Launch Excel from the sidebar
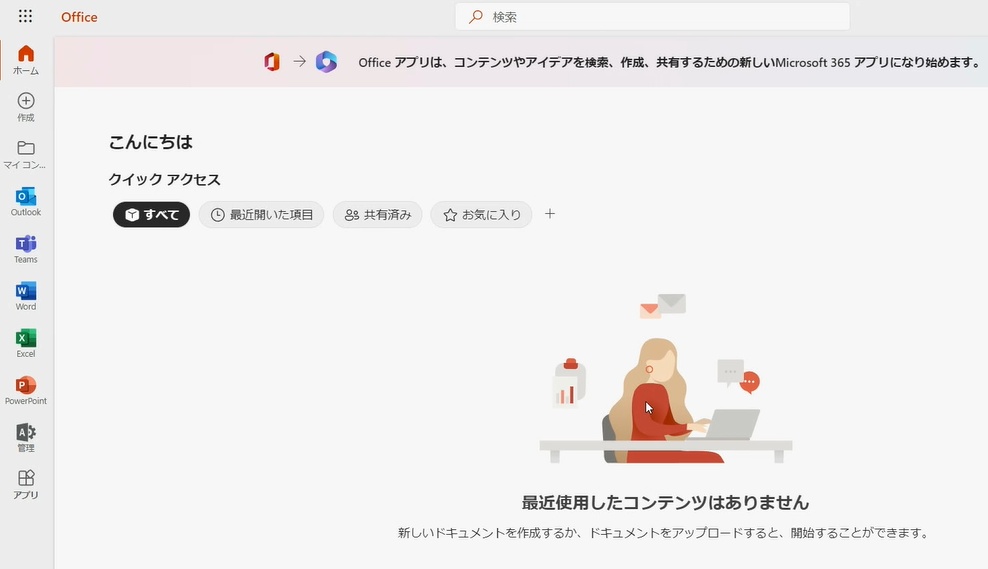Image resolution: width=988 pixels, height=569 pixels. tap(26, 343)
